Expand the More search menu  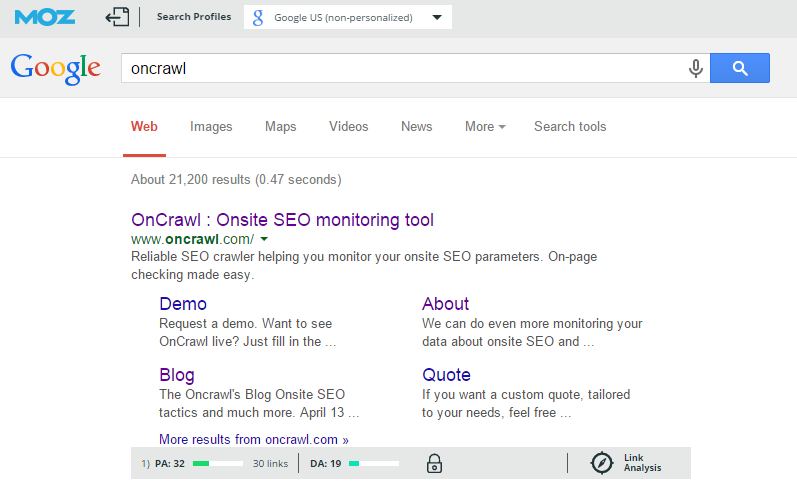(x=485, y=126)
